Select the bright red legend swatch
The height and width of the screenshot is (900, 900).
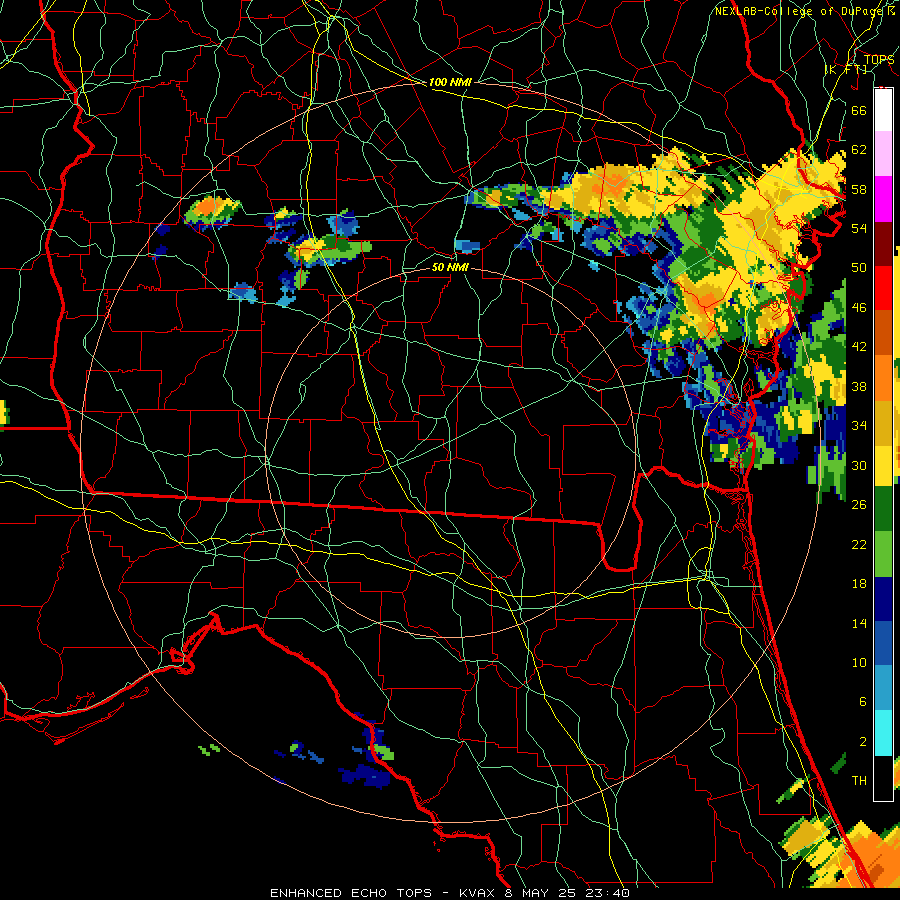tap(883, 288)
